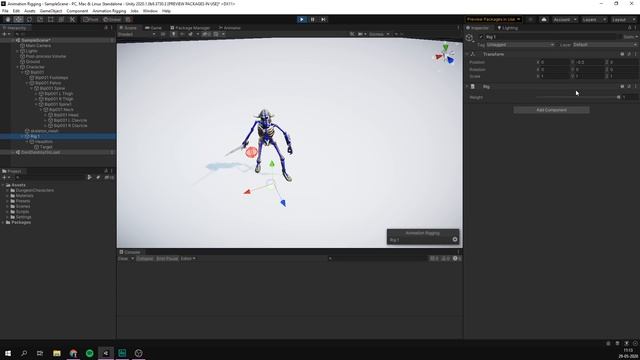
Task: Toggle grid snapping icon in toolbar
Action: [128, 20]
